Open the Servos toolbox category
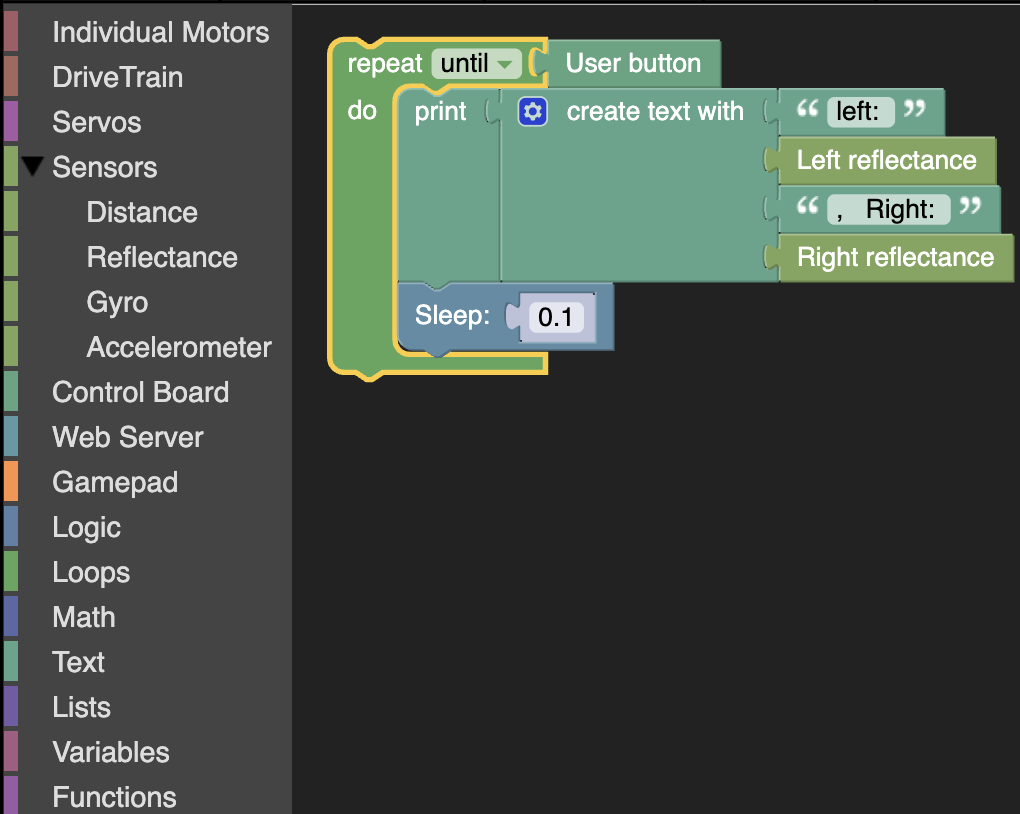The image size is (1020, 814). click(x=96, y=122)
